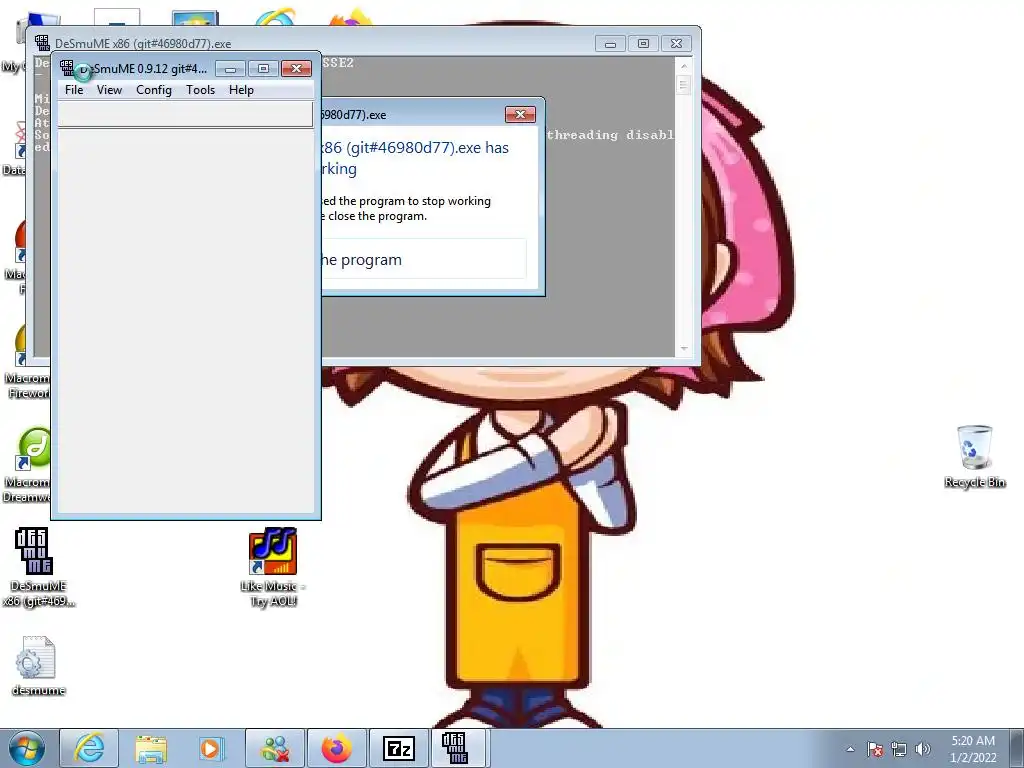1024x768 pixels.
Task: Launch Internet Explorer from the taskbar
Action: tap(89, 748)
